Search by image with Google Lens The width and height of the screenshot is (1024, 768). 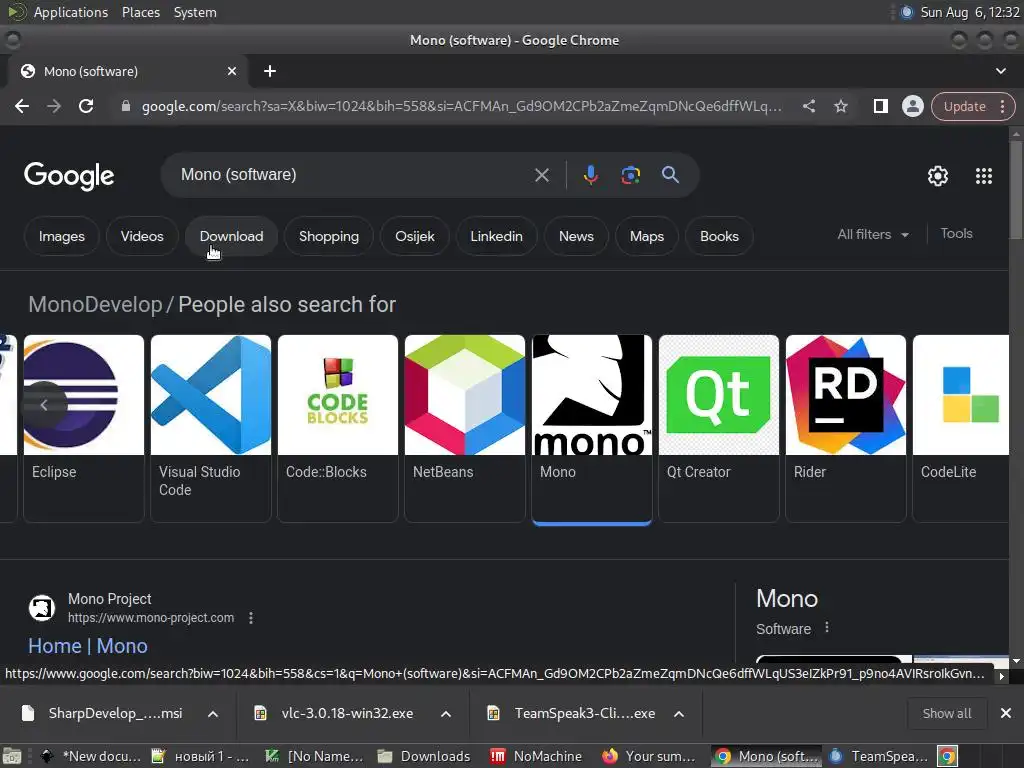(x=630, y=175)
